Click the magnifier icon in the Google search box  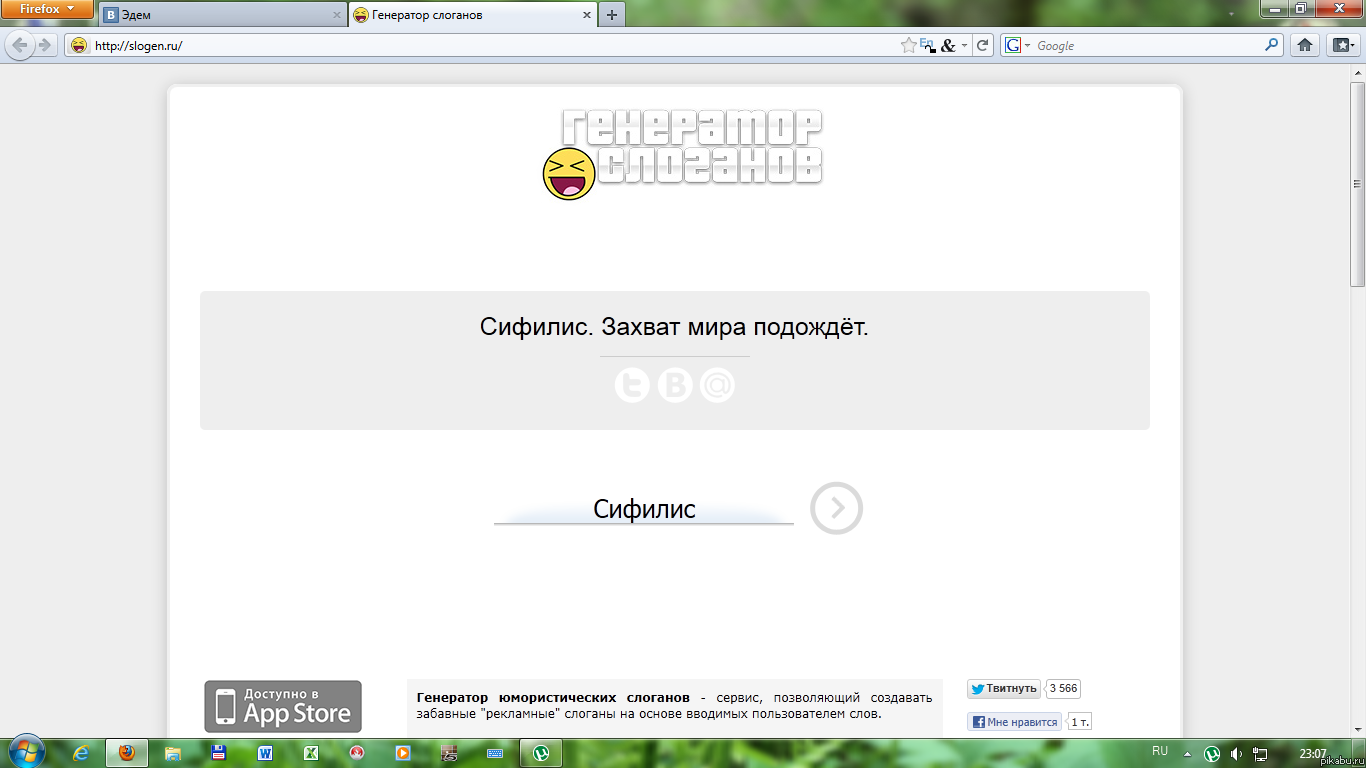[x=1272, y=45]
